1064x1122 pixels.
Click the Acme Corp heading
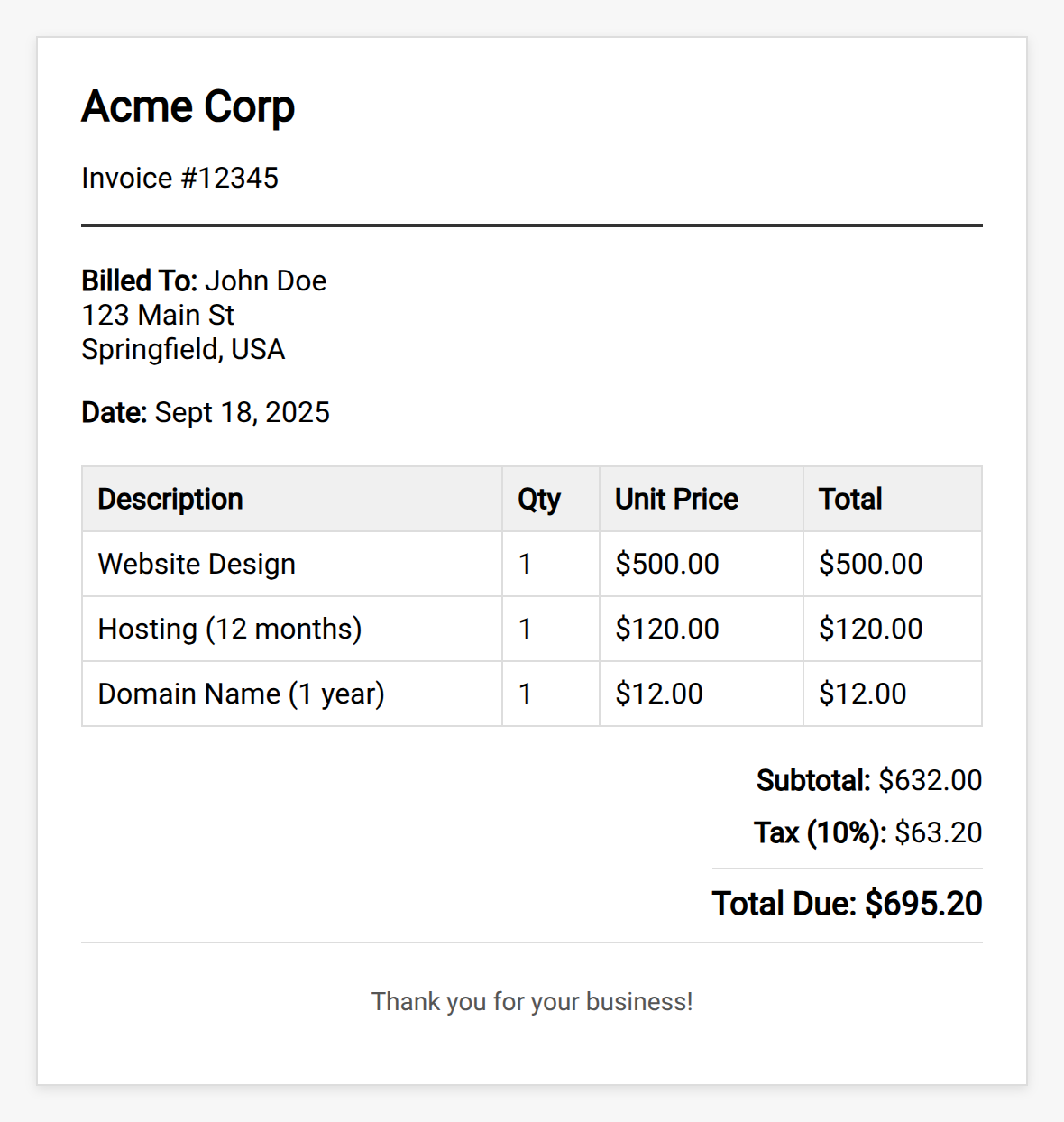click(188, 107)
